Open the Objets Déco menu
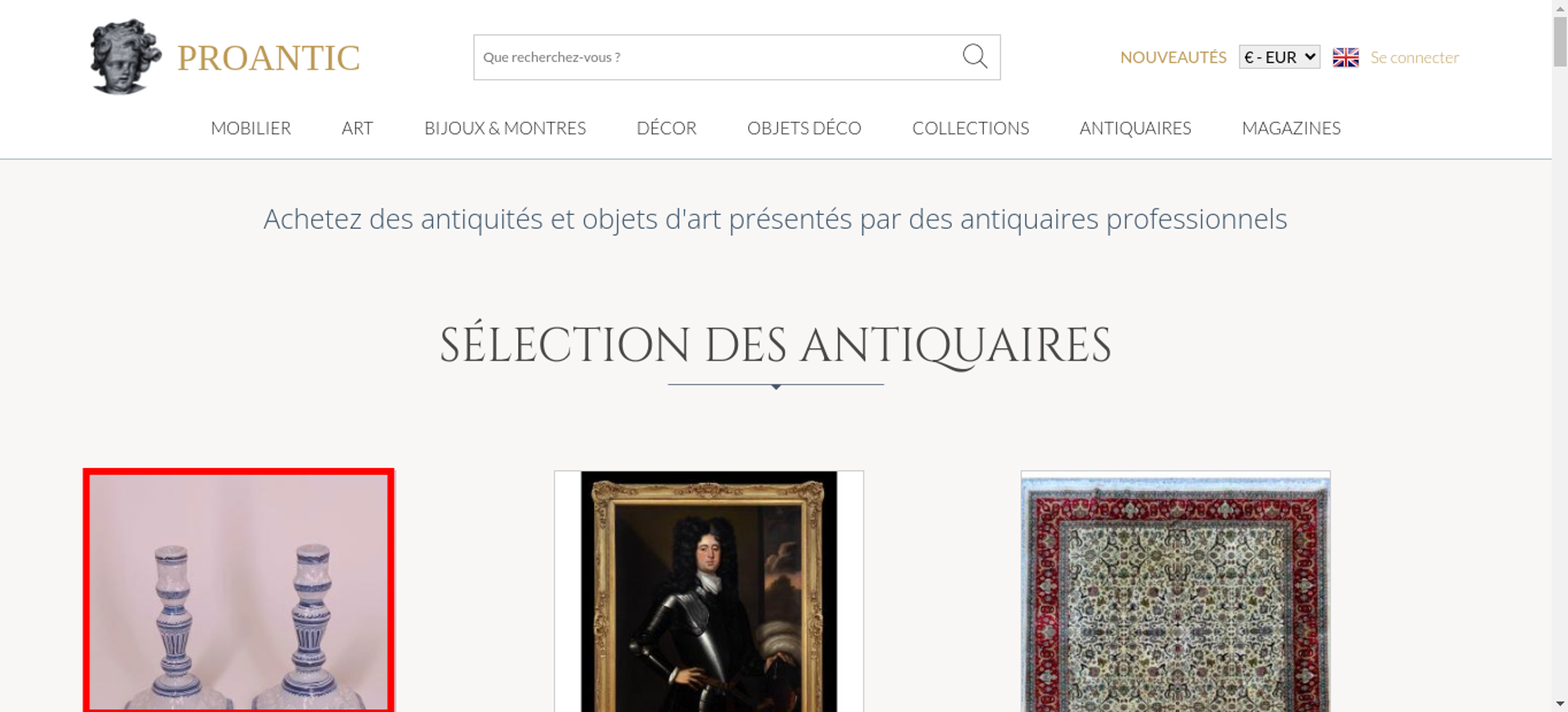 804,128
